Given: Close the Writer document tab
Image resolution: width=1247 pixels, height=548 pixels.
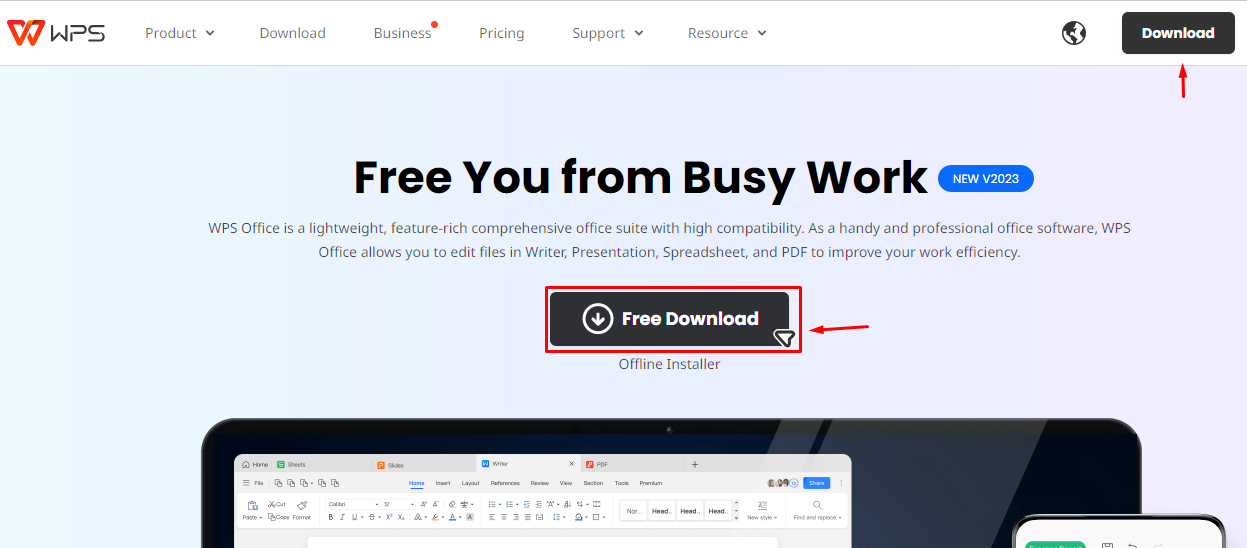Looking at the screenshot, I should pos(571,464).
